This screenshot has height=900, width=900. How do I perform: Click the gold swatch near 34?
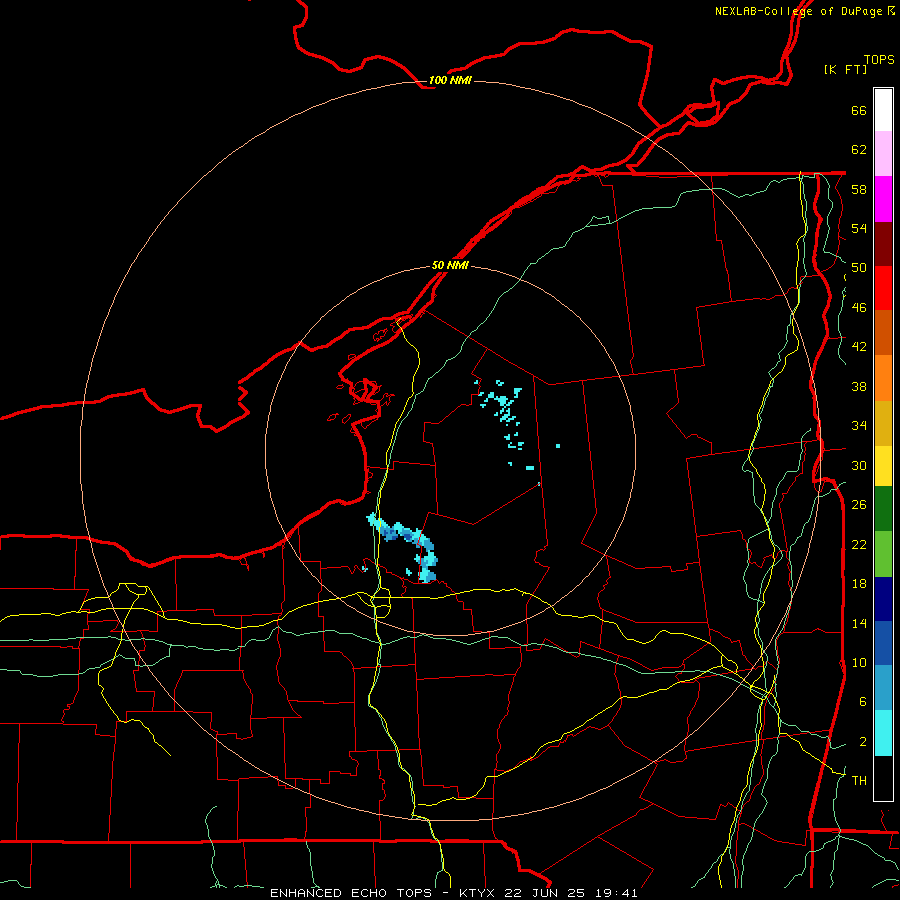[x=883, y=423]
